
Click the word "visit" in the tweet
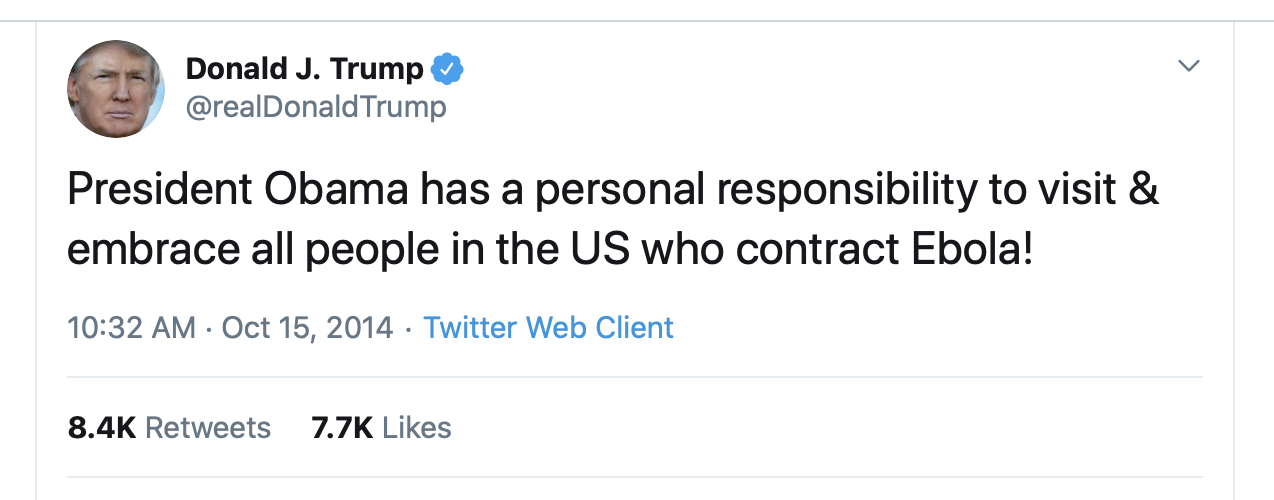coord(1074,189)
